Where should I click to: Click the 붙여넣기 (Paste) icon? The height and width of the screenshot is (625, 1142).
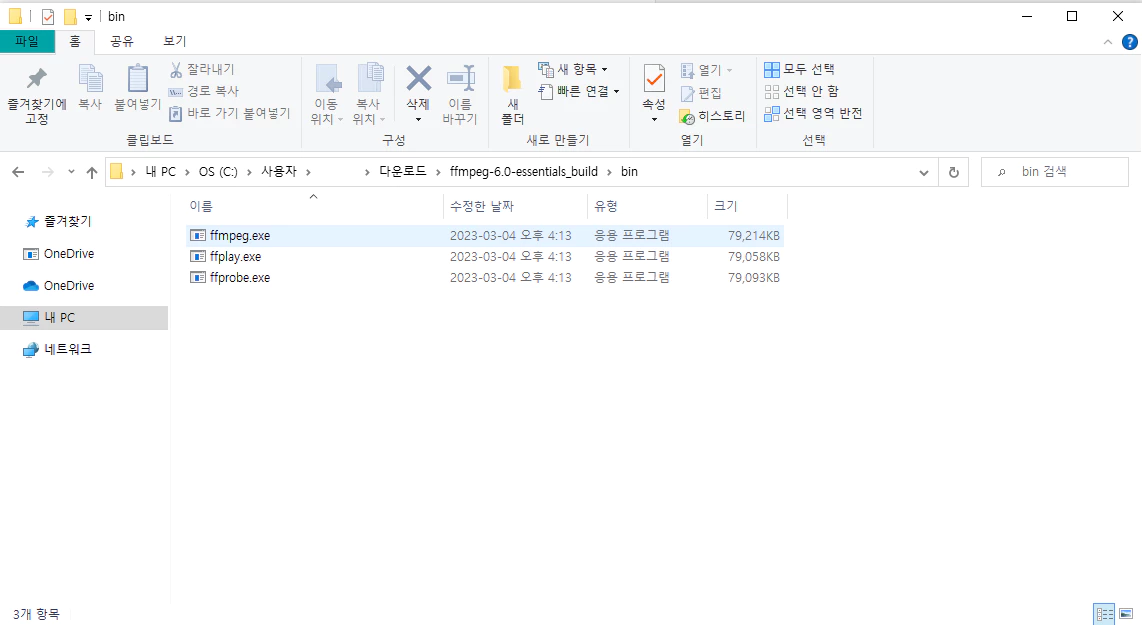[x=136, y=88]
